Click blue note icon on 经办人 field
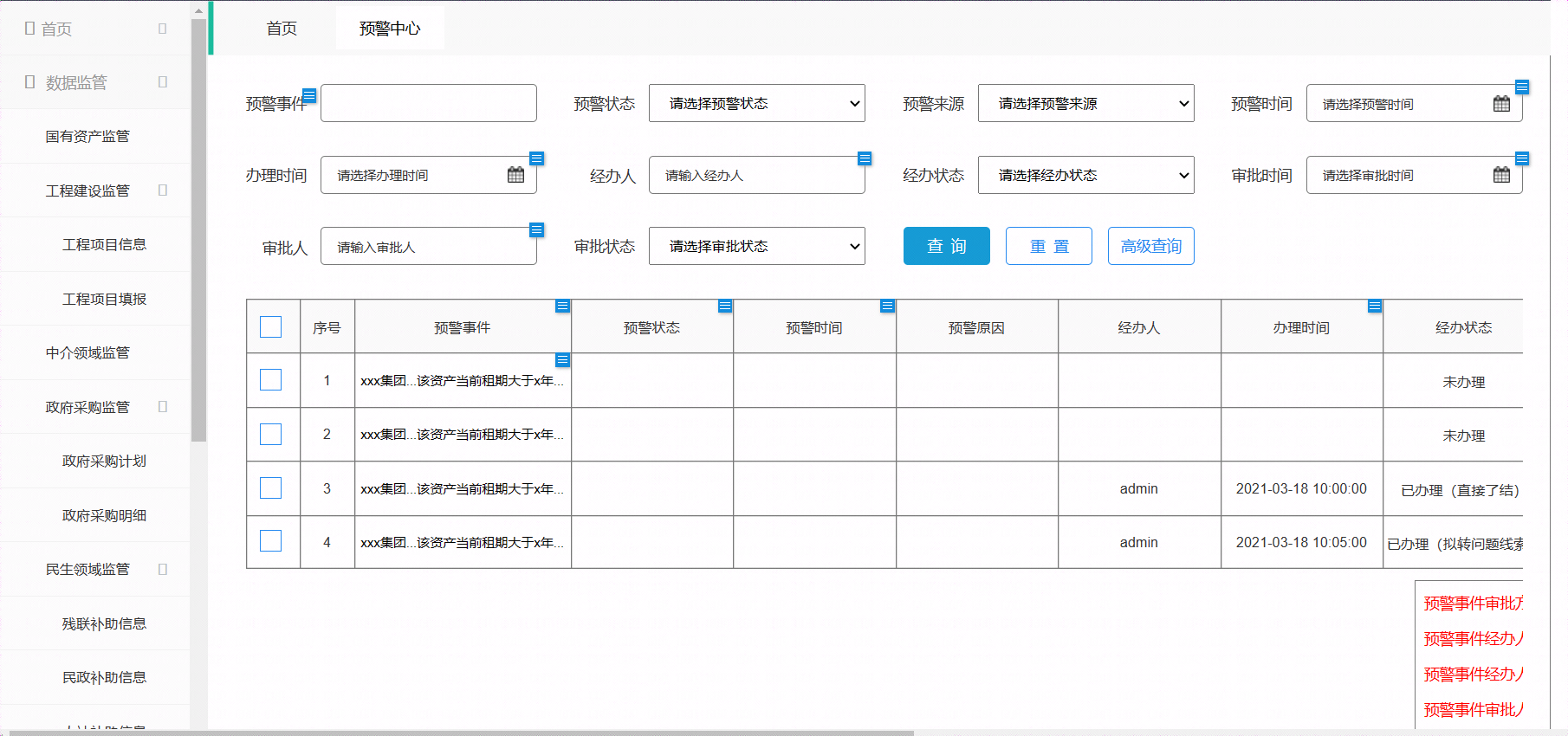This screenshot has height=736, width=1568. tap(865, 158)
